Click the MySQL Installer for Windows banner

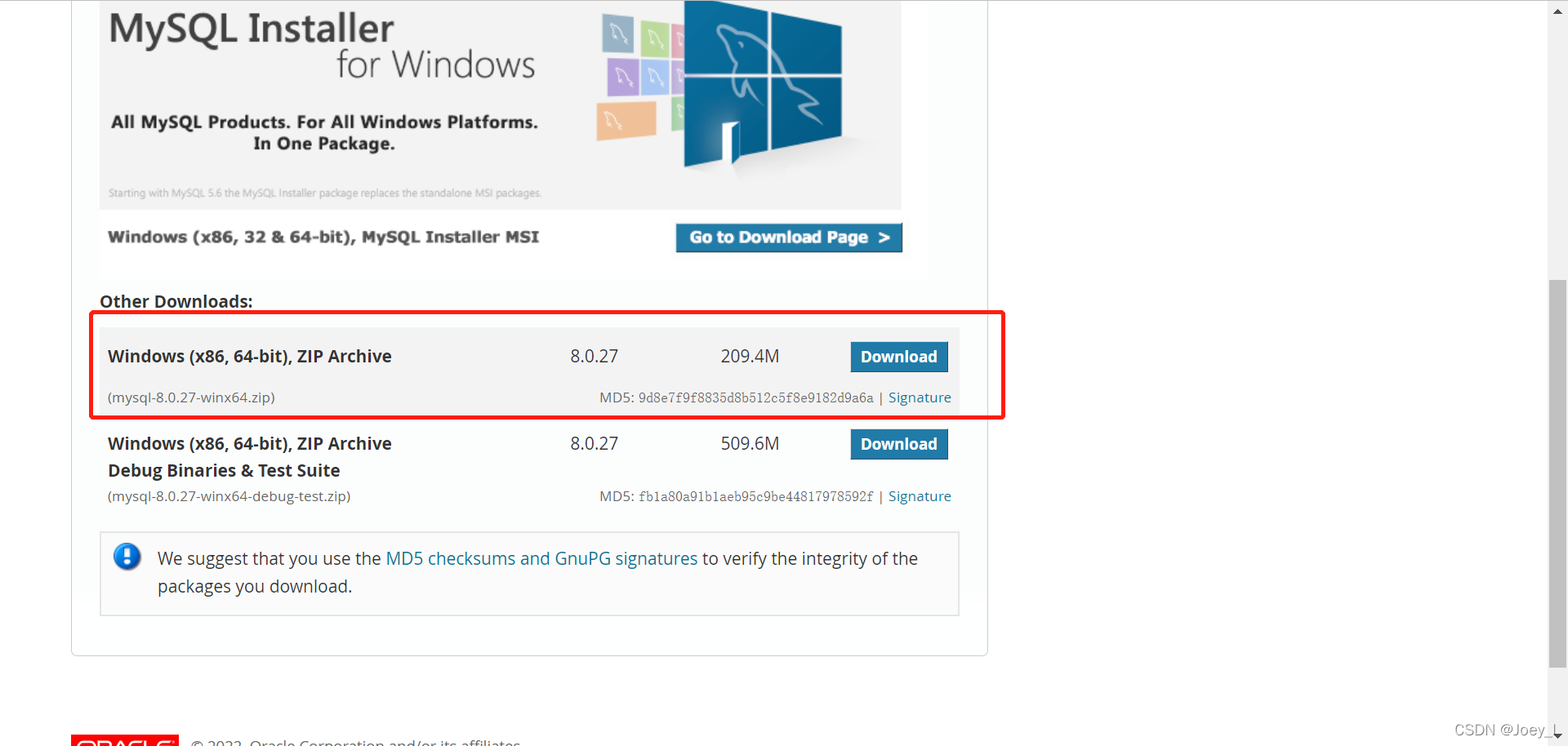pyautogui.click(x=501, y=104)
